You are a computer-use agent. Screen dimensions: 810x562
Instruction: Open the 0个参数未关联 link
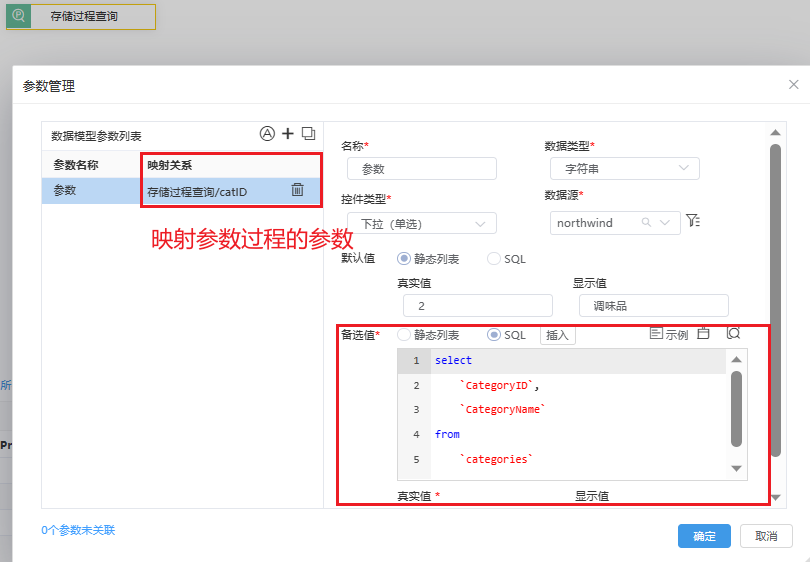(x=78, y=530)
